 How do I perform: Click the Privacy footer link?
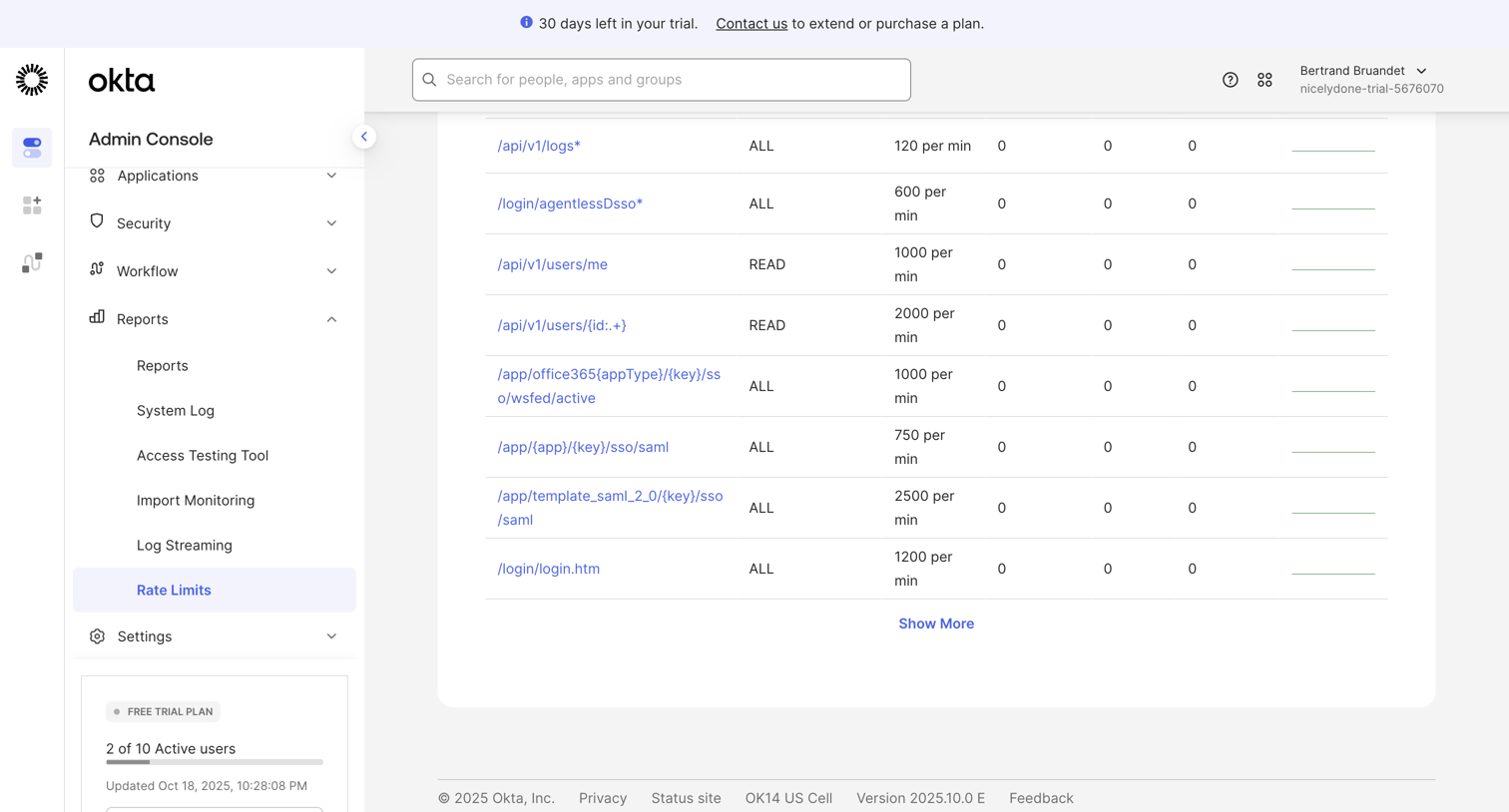click(x=603, y=798)
